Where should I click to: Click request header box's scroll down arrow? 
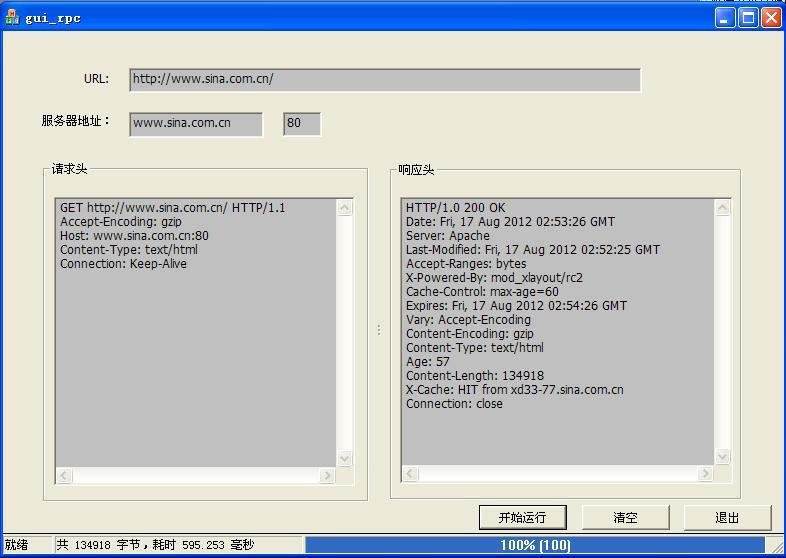click(344, 458)
